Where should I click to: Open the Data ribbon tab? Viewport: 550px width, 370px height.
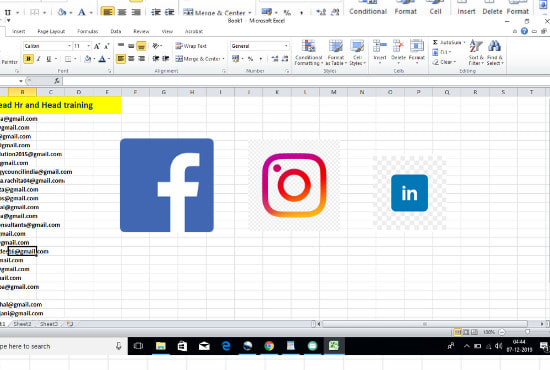click(116, 32)
